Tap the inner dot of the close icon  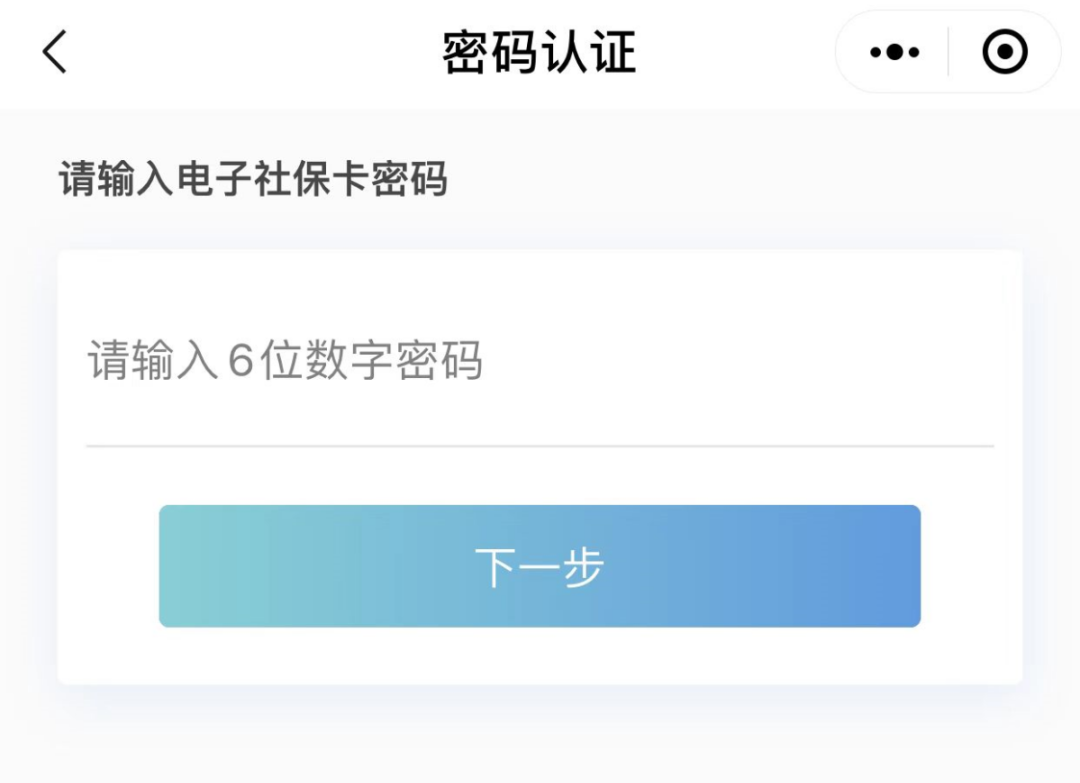click(1004, 52)
